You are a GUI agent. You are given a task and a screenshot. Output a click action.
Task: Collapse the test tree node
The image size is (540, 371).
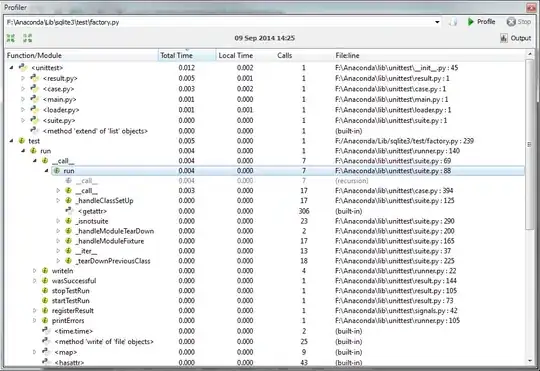click(11, 141)
